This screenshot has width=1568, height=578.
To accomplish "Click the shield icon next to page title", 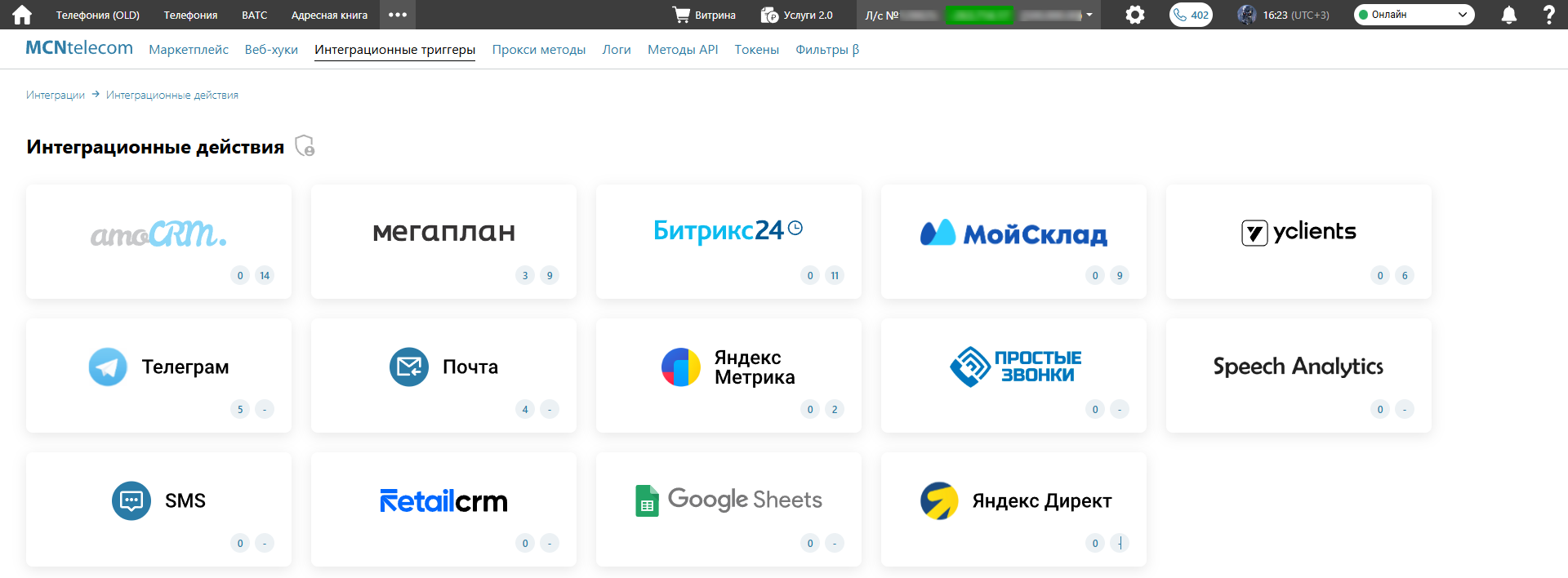I will (x=305, y=146).
